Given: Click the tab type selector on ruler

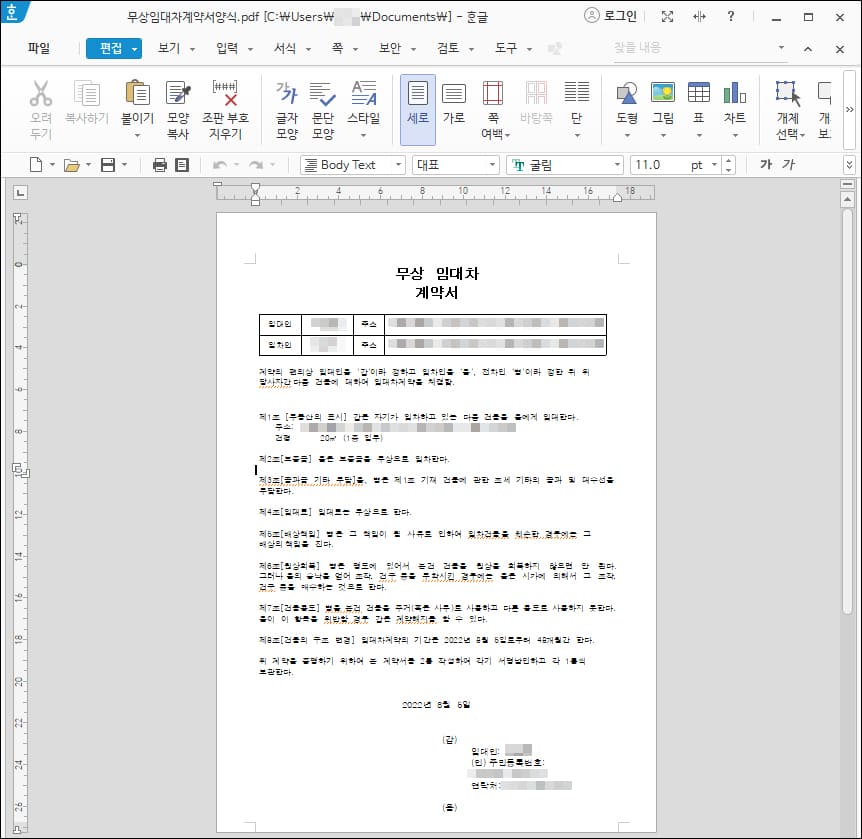Looking at the screenshot, I should [x=20, y=192].
